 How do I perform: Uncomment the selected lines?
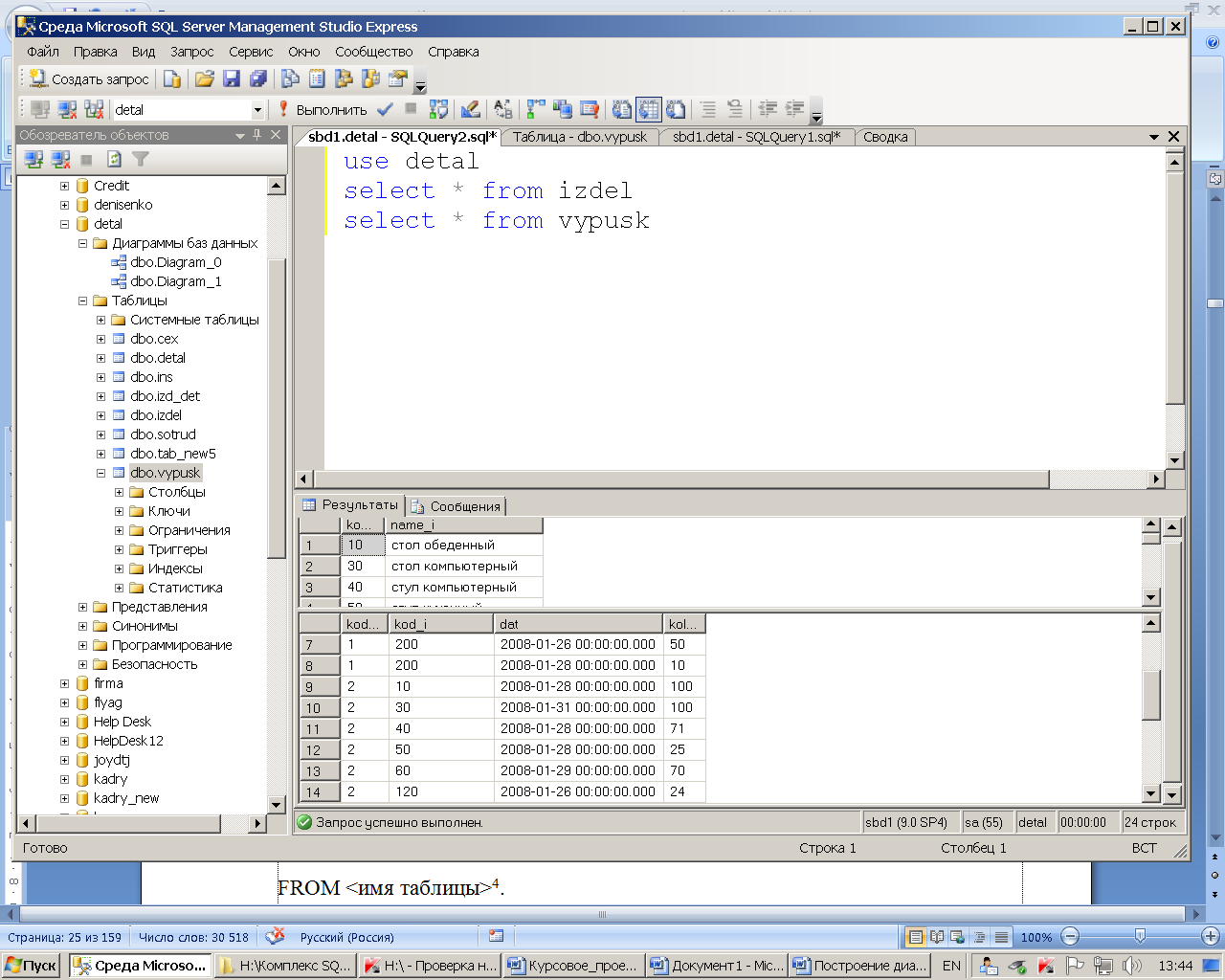[x=734, y=109]
